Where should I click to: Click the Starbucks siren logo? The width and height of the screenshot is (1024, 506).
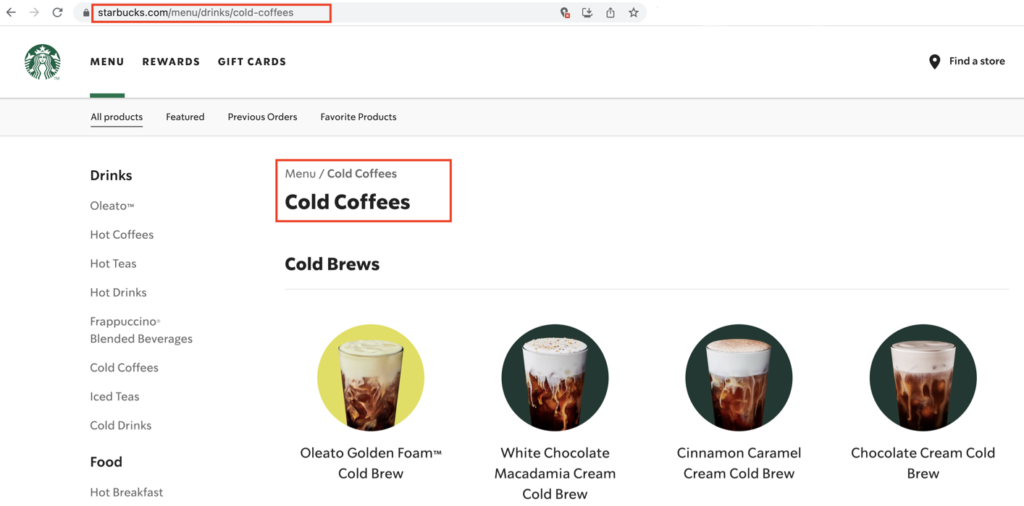[42, 62]
